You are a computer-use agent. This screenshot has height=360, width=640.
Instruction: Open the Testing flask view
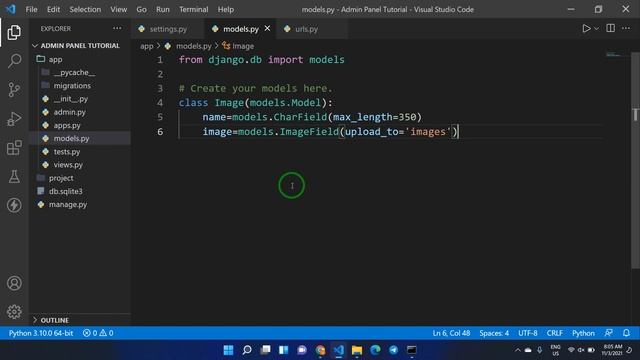coord(14,176)
